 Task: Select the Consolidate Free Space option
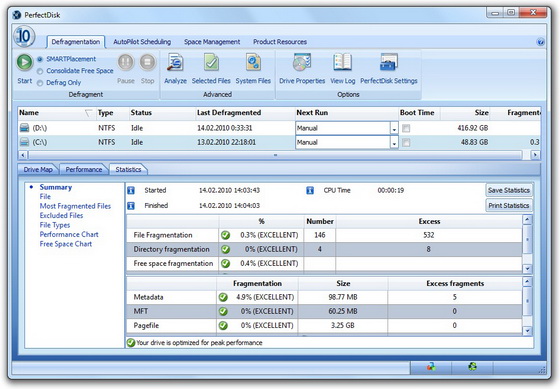point(40,71)
